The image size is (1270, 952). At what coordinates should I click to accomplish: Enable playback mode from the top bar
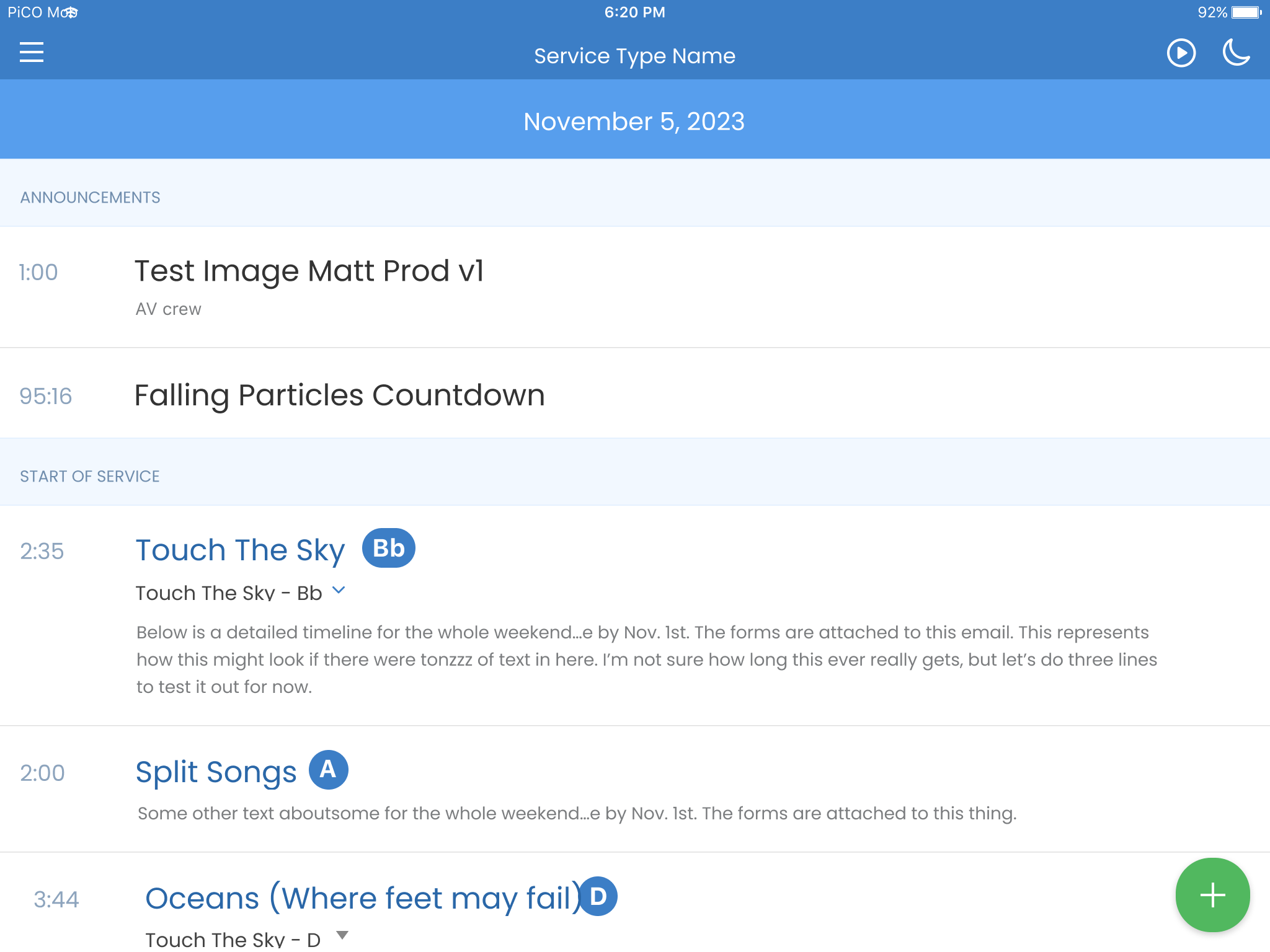tap(1181, 53)
